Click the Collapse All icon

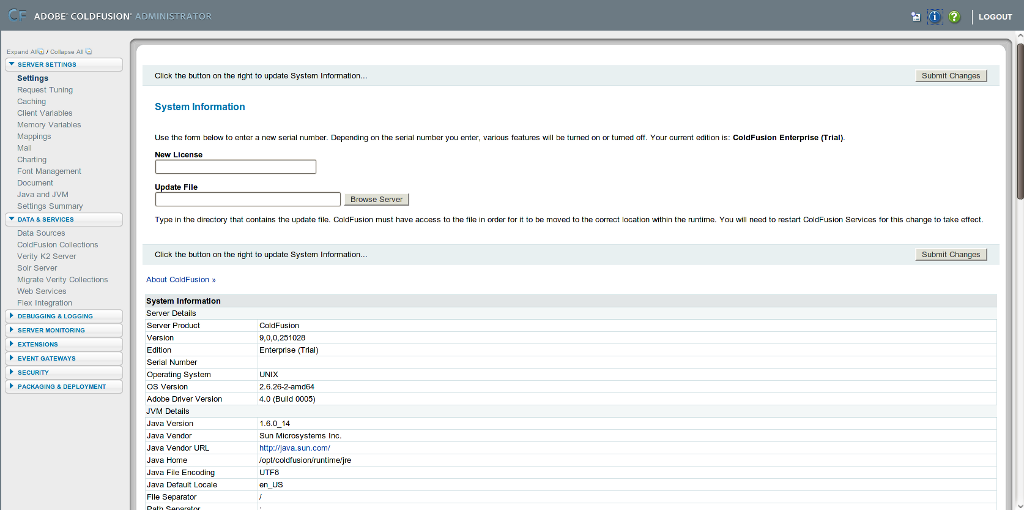[x=89, y=52]
